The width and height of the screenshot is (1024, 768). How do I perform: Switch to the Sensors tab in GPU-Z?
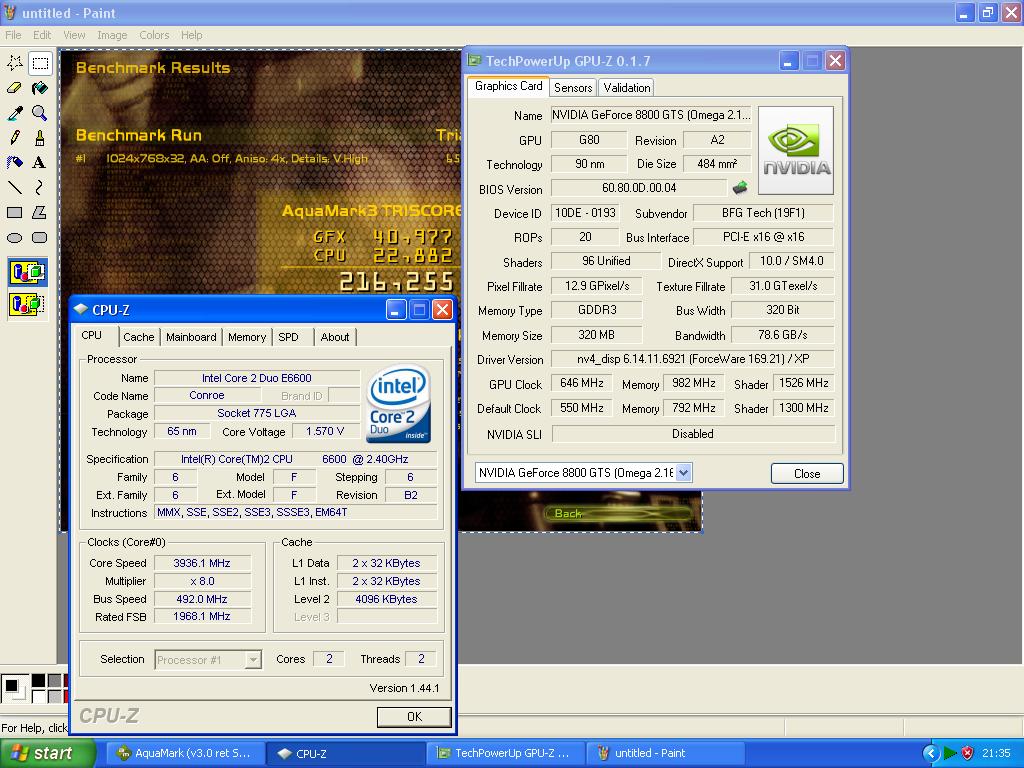[573, 88]
